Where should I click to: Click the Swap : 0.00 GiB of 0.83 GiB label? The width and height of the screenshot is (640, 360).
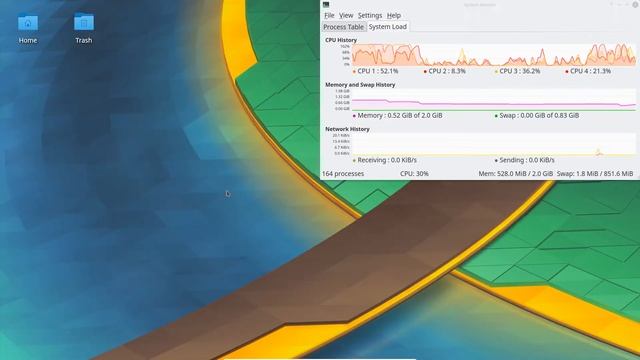click(x=537, y=116)
